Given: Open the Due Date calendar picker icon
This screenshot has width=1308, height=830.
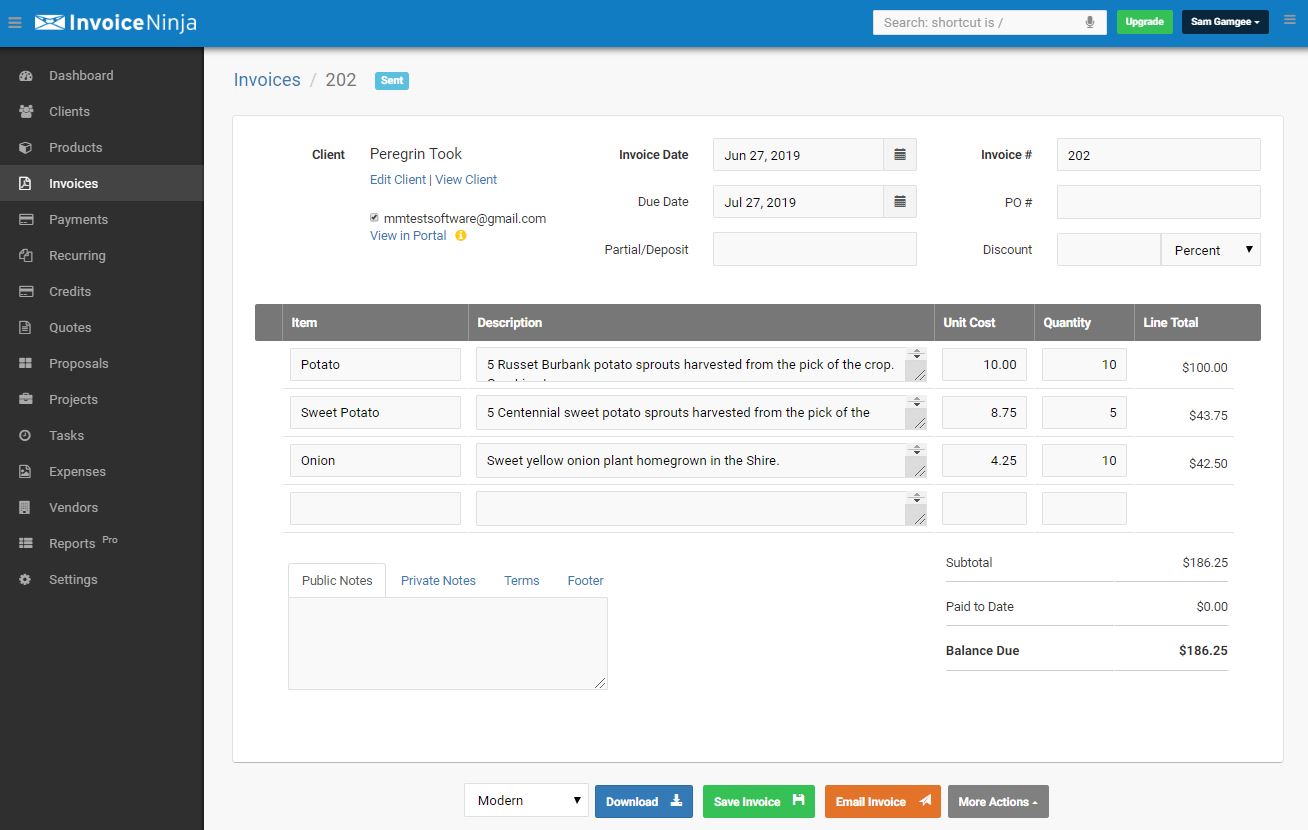Looking at the screenshot, I should pos(899,202).
